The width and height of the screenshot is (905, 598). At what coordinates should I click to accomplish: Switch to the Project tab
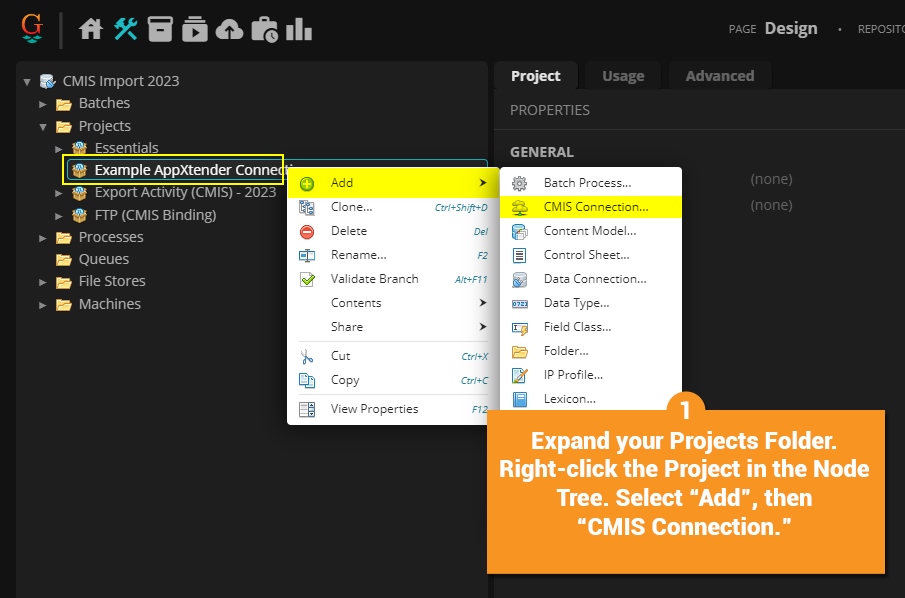(x=536, y=76)
